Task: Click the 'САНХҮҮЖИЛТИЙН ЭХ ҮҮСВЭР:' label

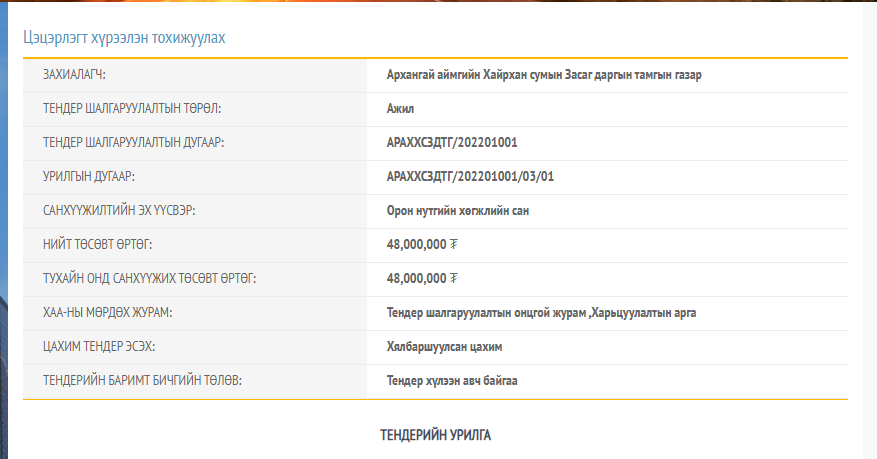Action: [x=118, y=211]
